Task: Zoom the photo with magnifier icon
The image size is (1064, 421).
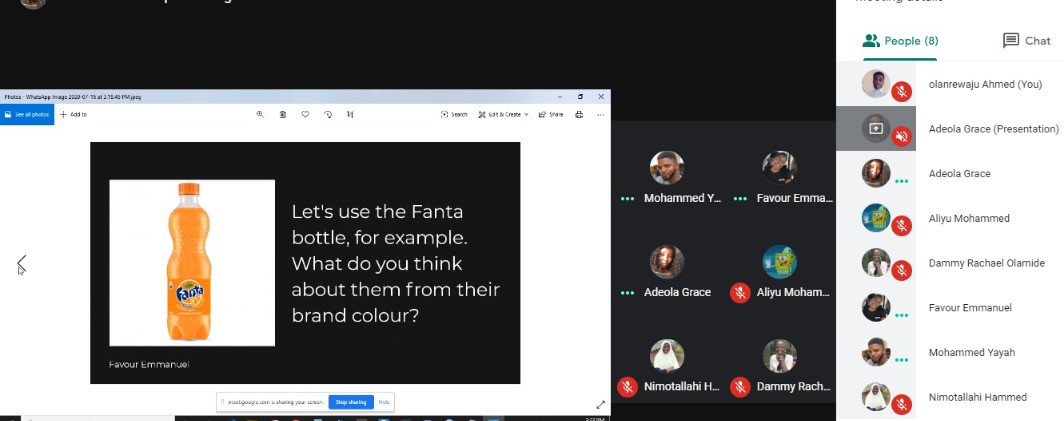Action: pyautogui.click(x=260, y=115)
